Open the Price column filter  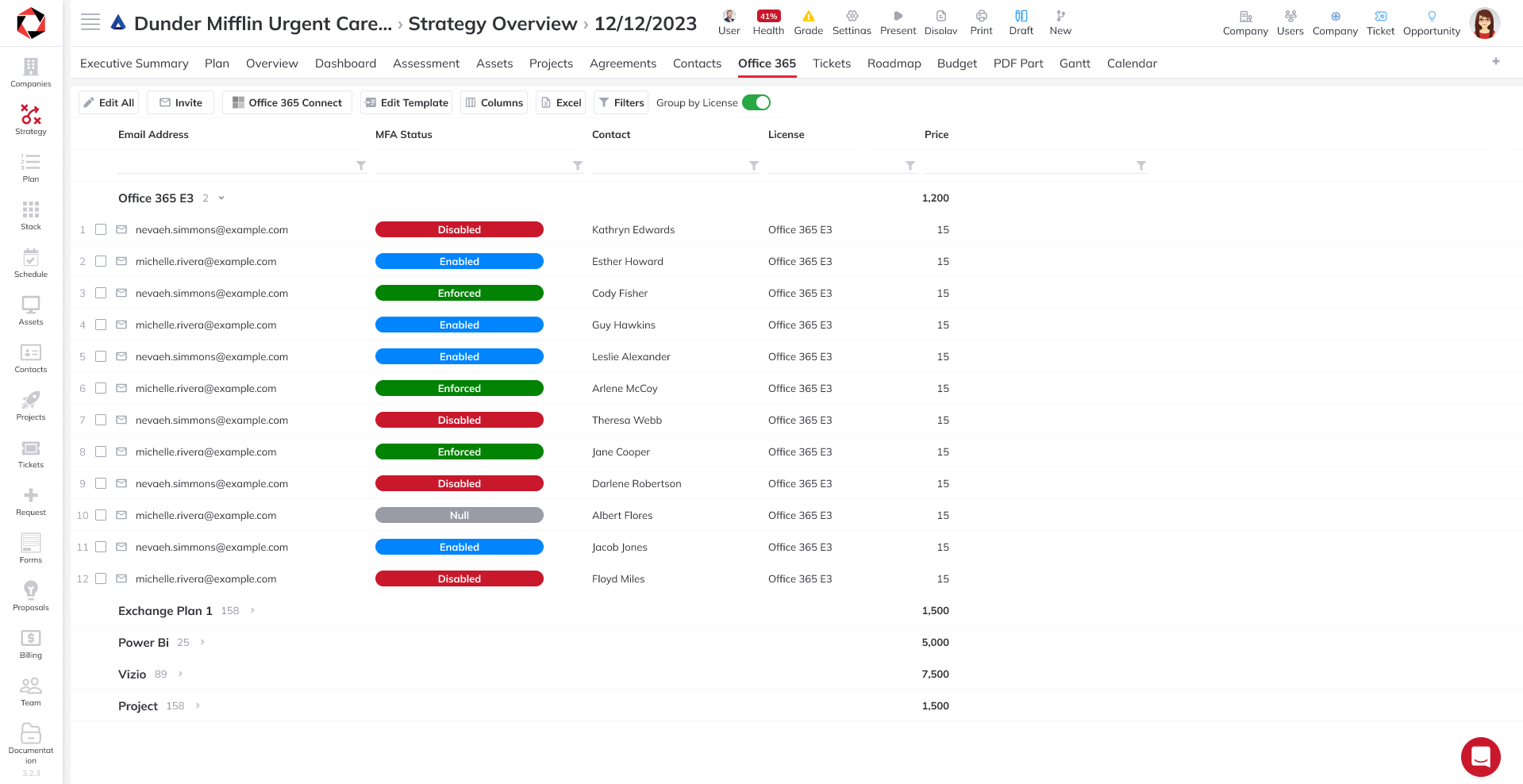(1141, 166)
